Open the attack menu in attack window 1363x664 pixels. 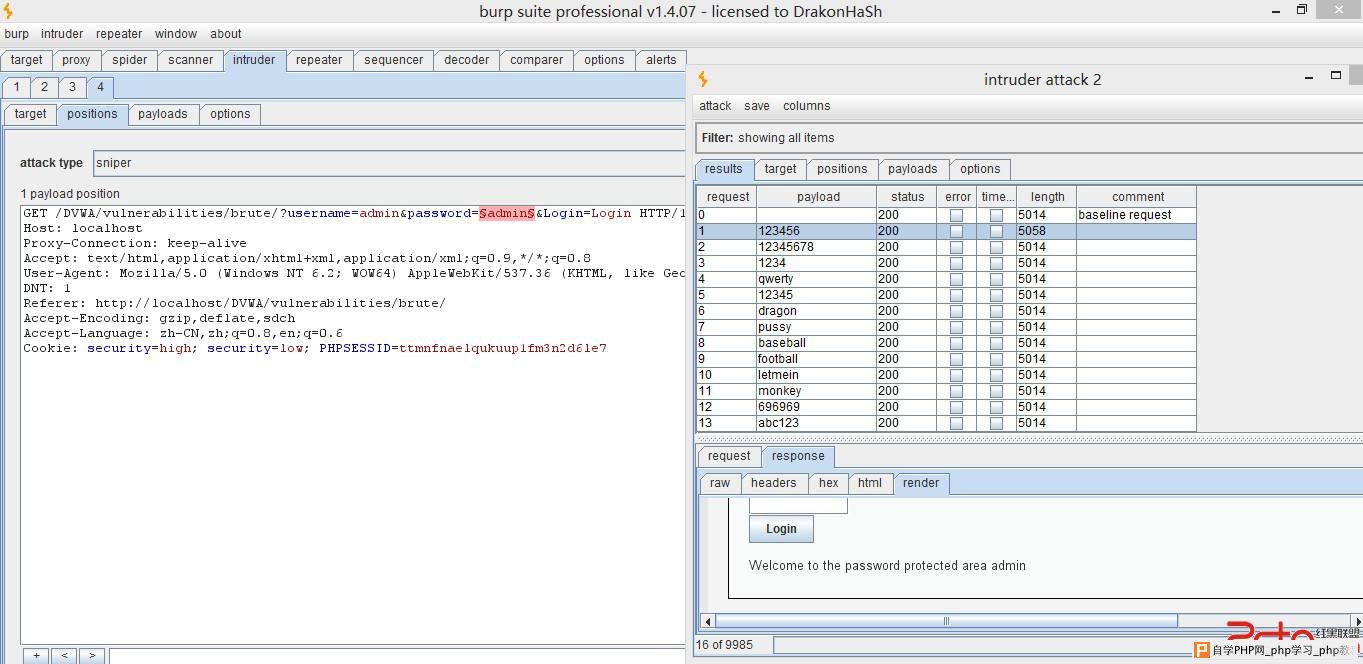(x=715, y=106)
